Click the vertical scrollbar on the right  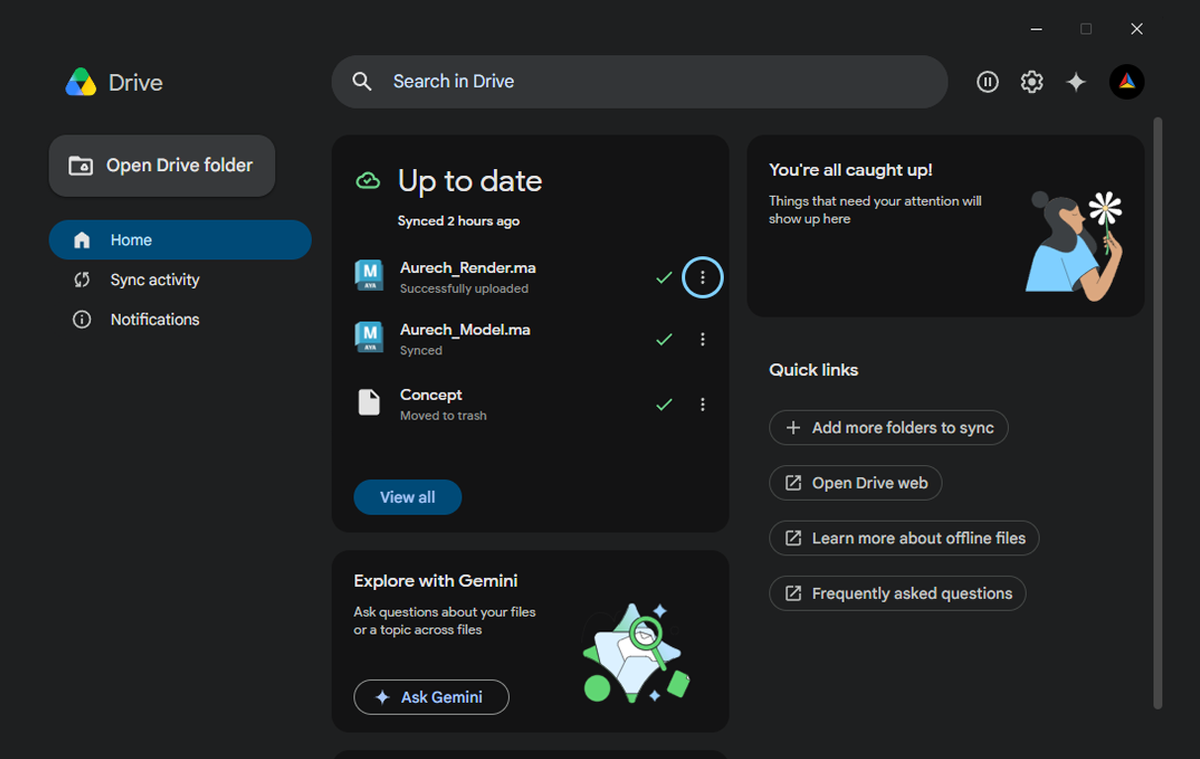click(1158, 413)
